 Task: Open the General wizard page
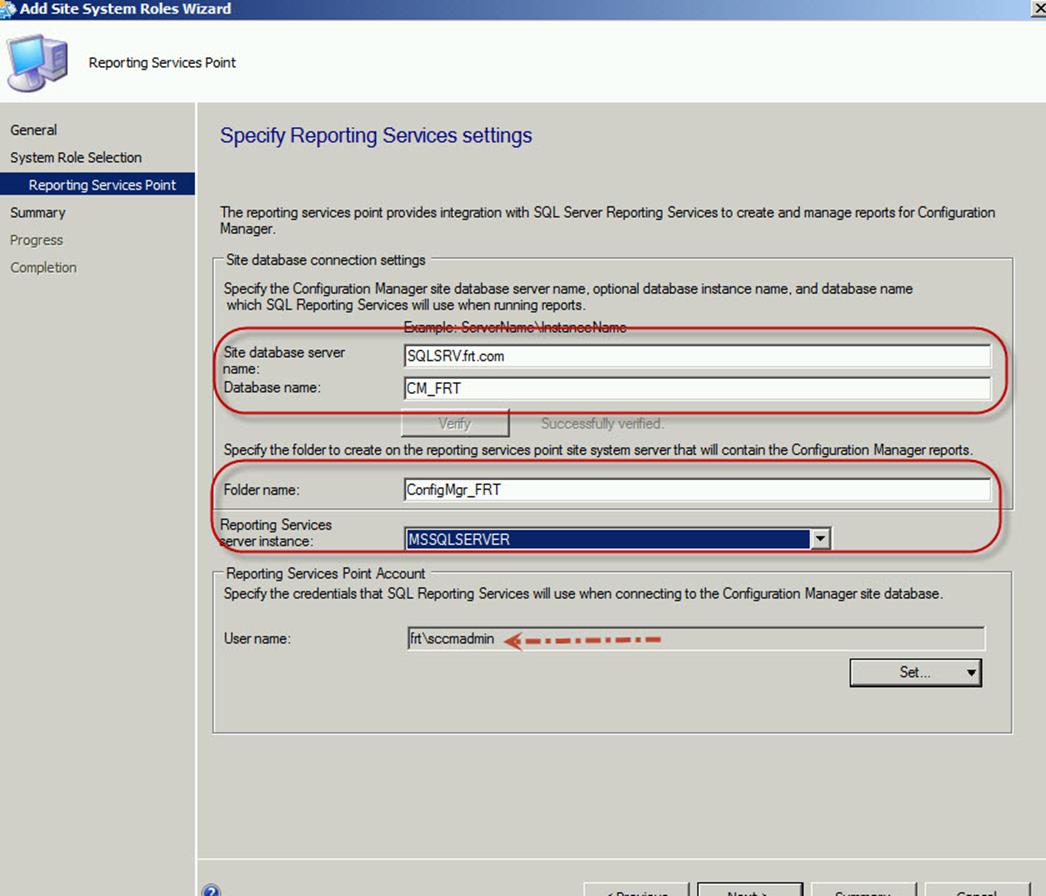tap(33, 130)
